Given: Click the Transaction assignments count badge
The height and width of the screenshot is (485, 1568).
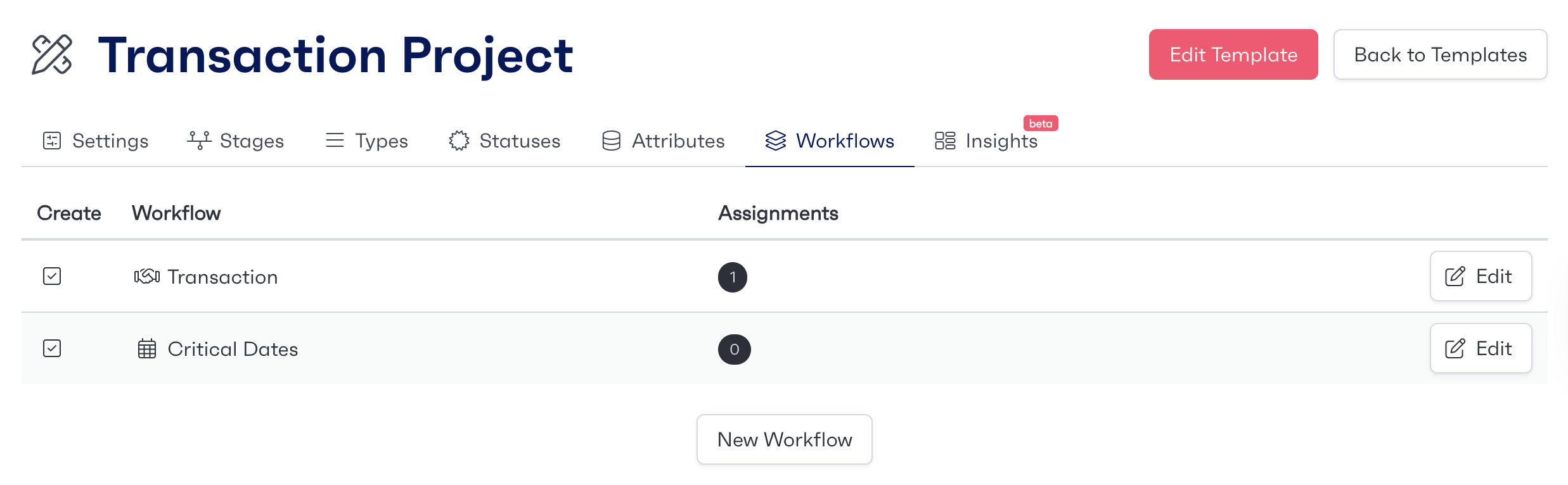Looking at the screenshot, I should coord(733,277).
